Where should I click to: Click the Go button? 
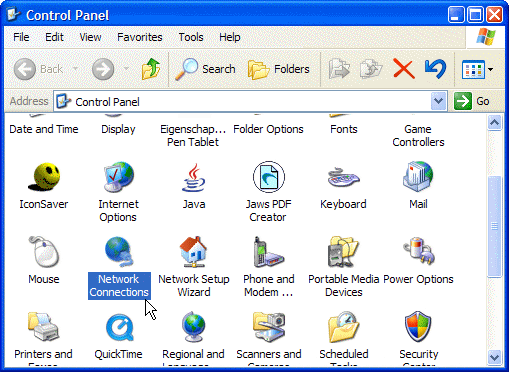click(472, 101)
